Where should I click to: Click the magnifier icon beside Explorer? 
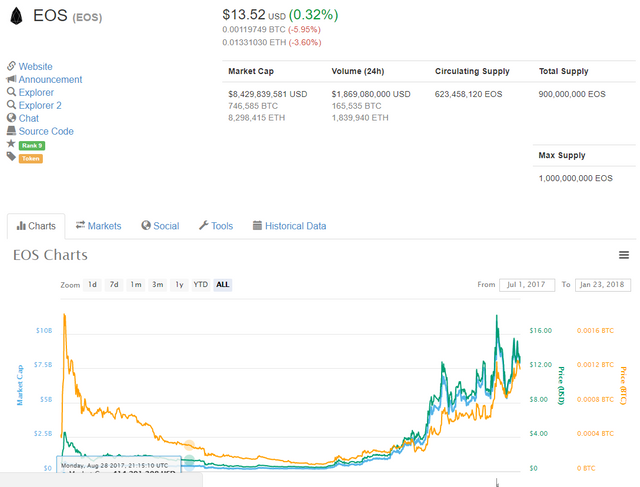point(11,92)
